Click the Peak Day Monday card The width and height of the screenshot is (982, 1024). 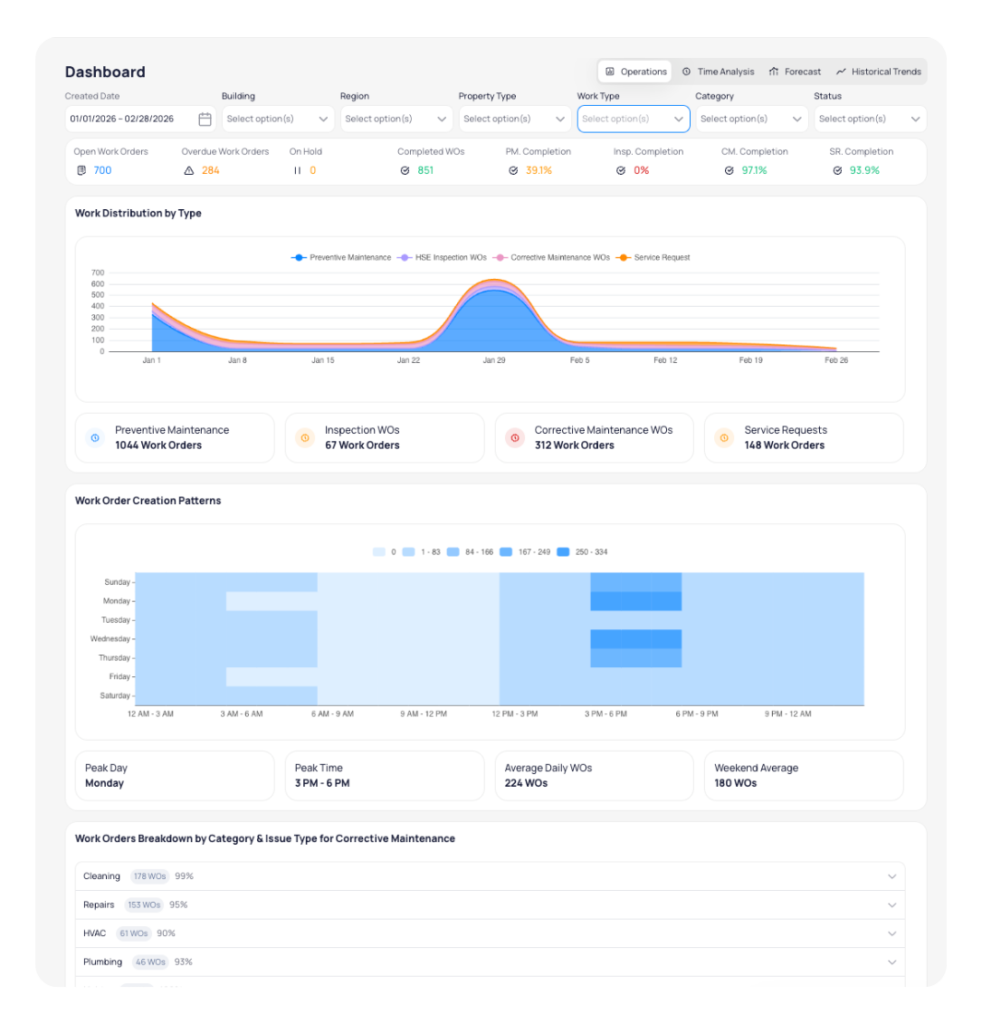click(x=174, y=776)
